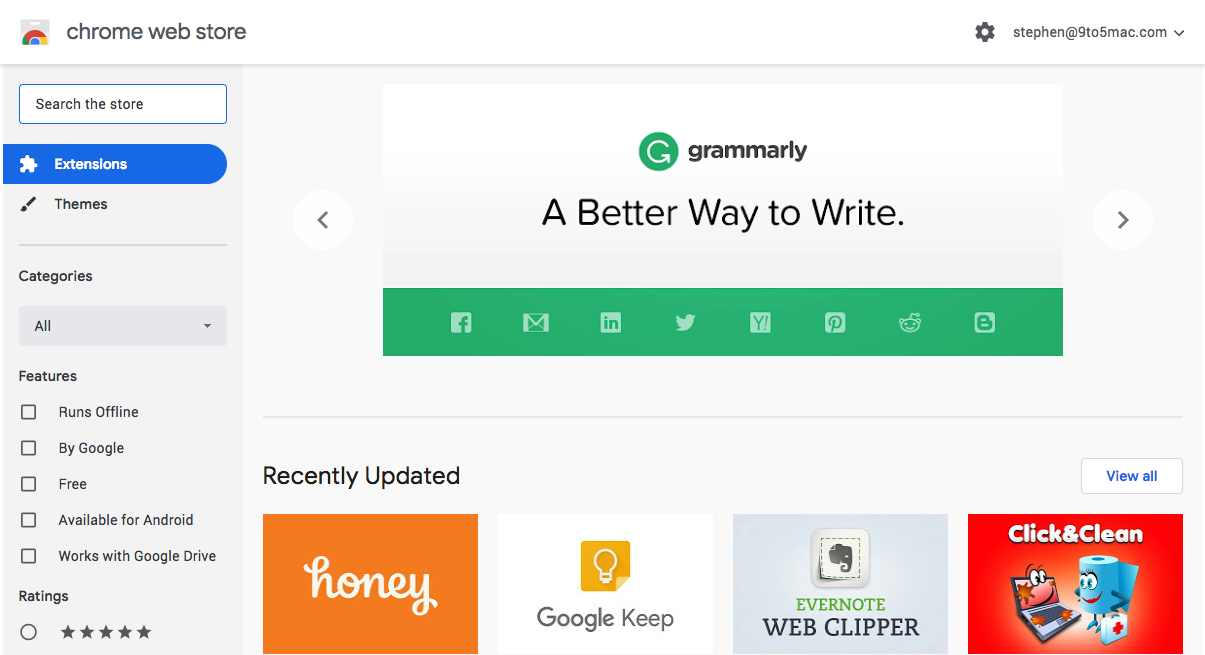Expand the stephen@9to5mac.com account menu
The width and height of the screenshot is (1205, 655).
1098,32
